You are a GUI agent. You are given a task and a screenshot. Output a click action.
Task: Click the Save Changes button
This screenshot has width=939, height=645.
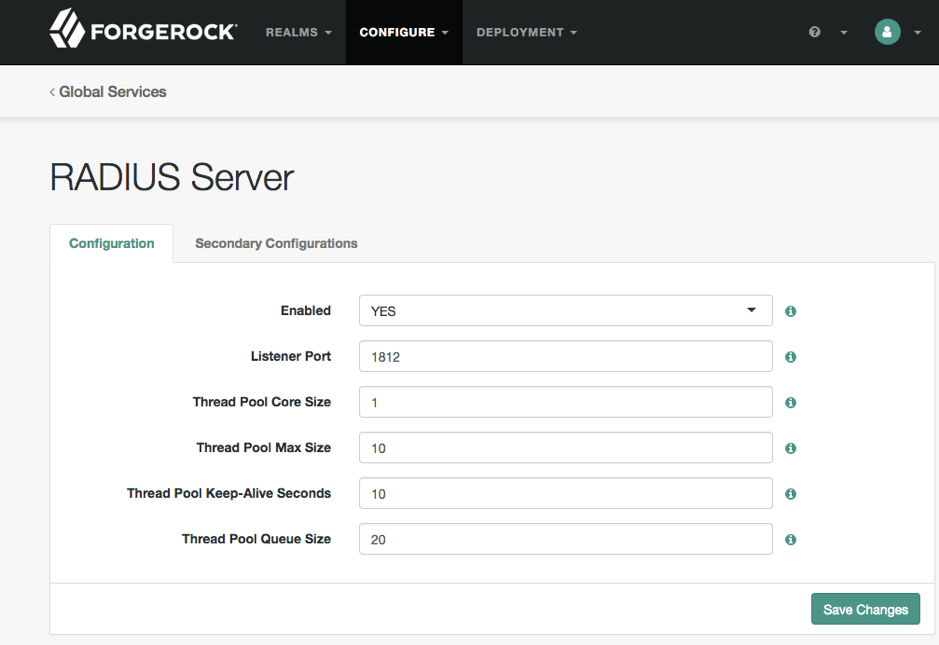(865, 609)
